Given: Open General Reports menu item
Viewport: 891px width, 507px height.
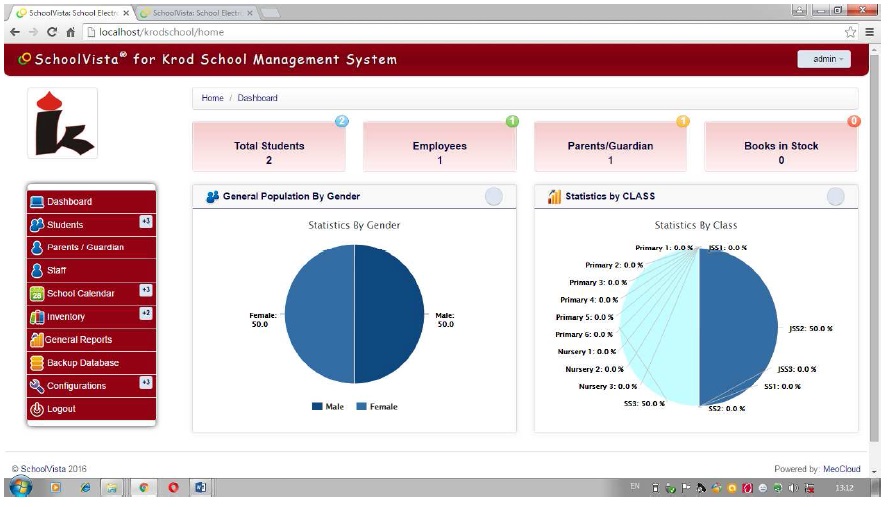Looking at the screenshot, I should point(78,340).
